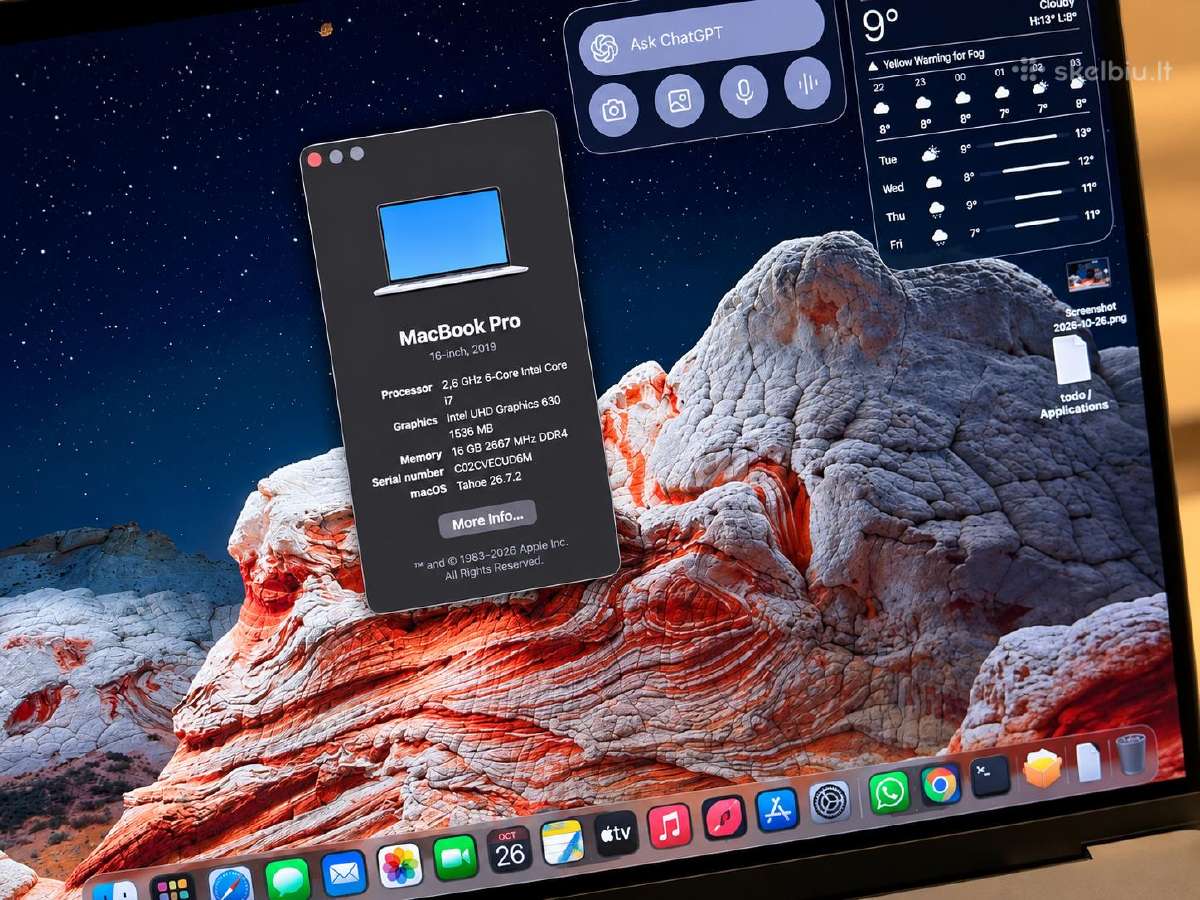Image resolution: width=1200 pixels, height=900 pixels.
Task: Open the red feather app icon
Action: tap(724, 817)
